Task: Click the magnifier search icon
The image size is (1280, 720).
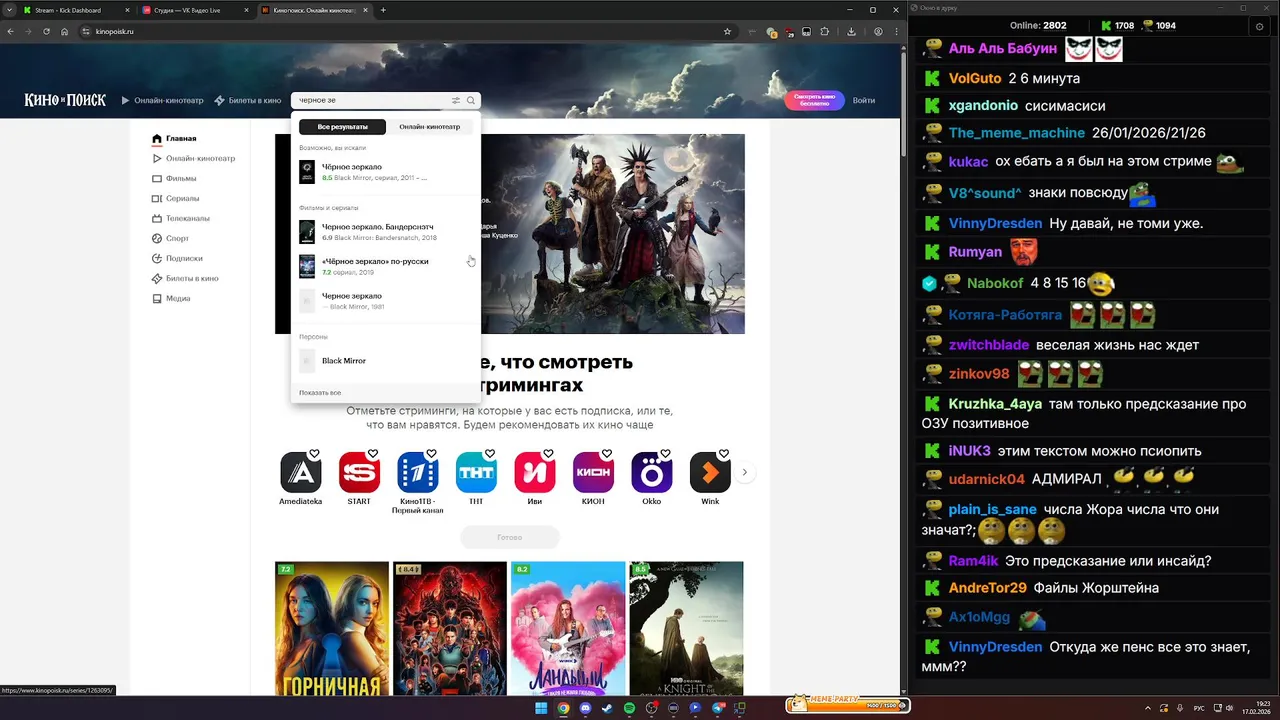Action: pos(471,100)
